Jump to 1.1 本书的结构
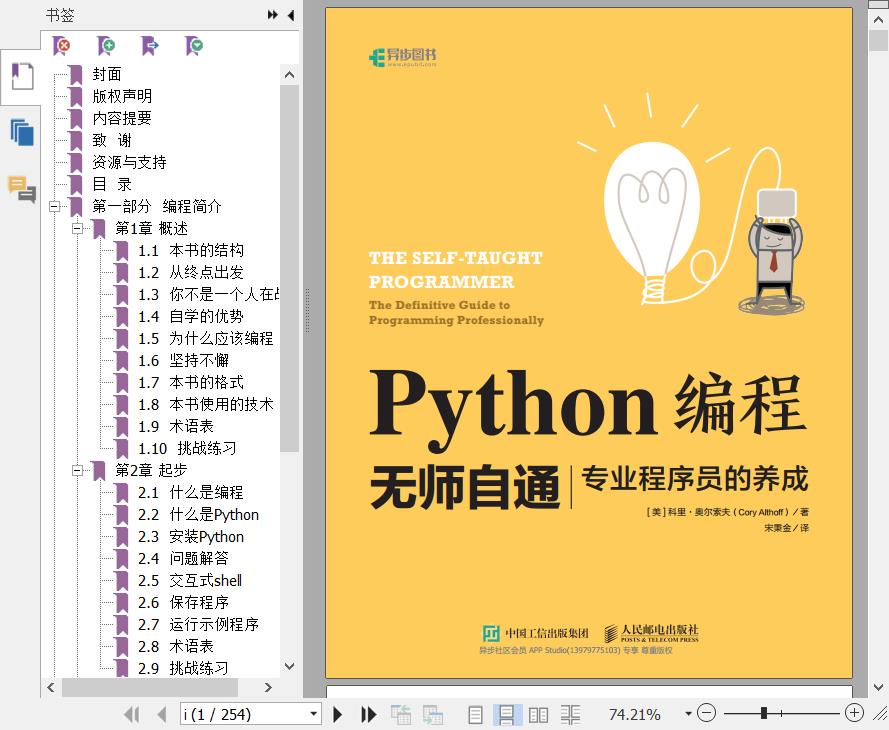The height and width of the screenshot is (730, 889). [x=190, y=251]
